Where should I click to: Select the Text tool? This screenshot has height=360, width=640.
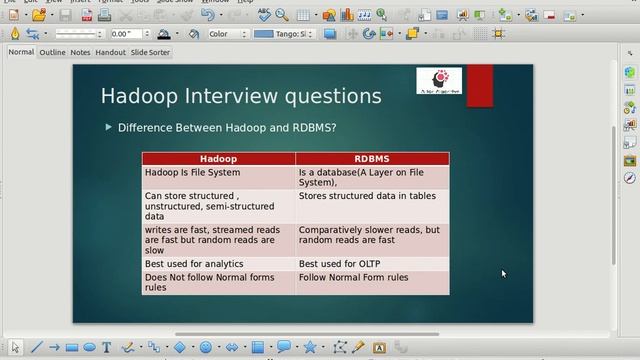coord(107,347)
